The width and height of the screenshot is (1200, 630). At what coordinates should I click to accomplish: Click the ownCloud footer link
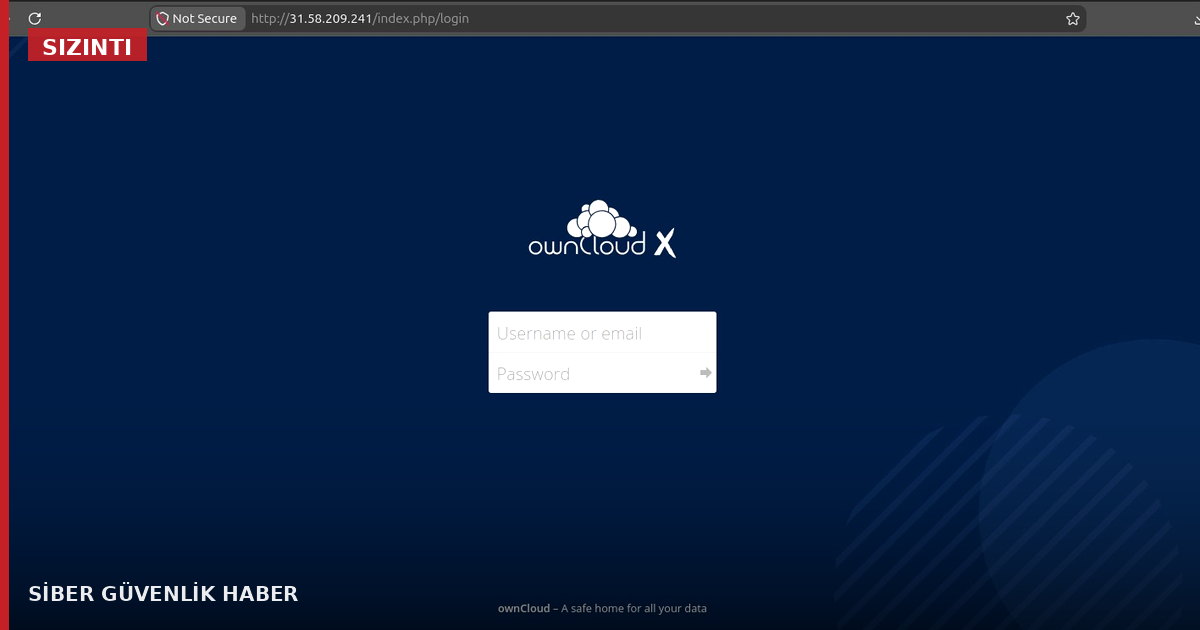(x=524, y=608)
